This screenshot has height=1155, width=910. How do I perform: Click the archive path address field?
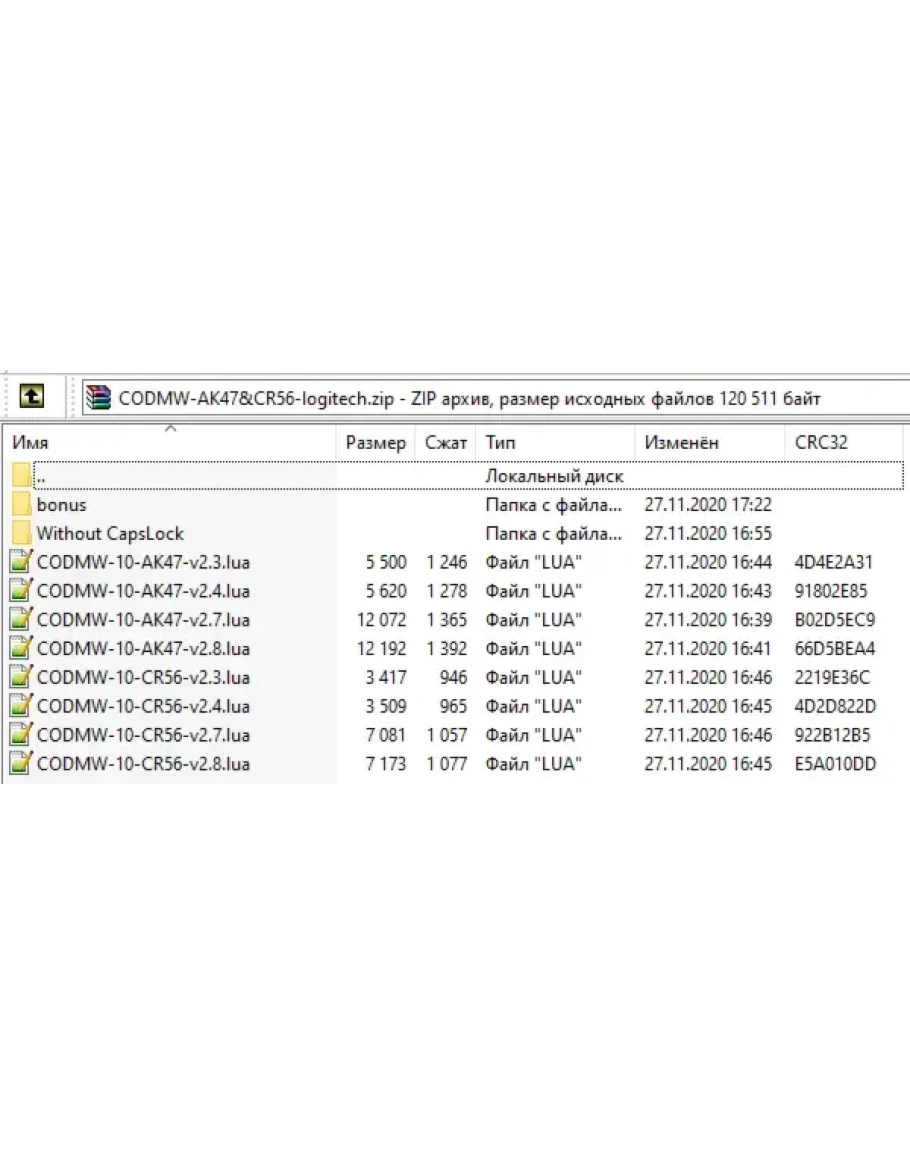coord(500,397)
